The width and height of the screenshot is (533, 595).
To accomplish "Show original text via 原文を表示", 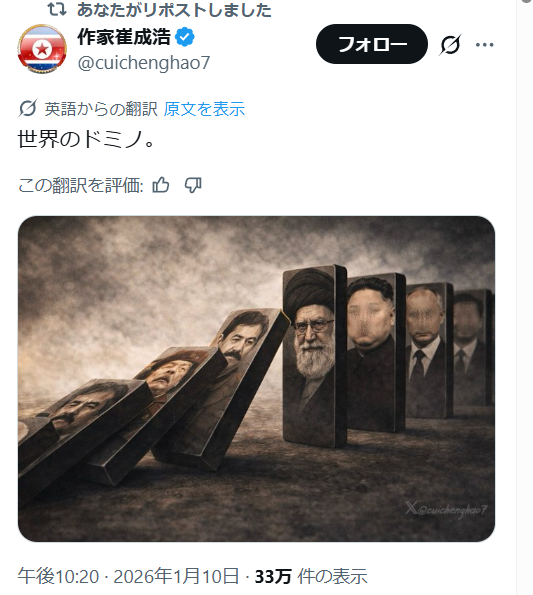I will pyautogui.click(x=204, y=109).
